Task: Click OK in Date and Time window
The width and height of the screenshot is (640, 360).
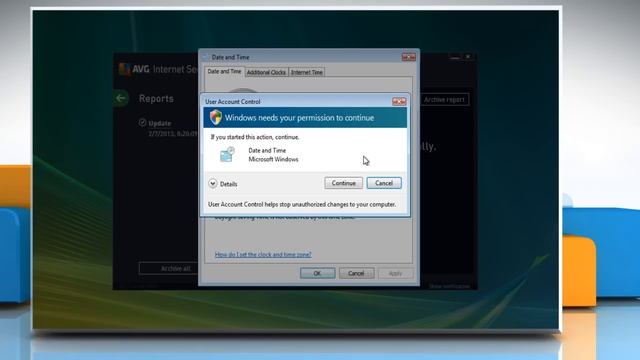Action: pos(318,273)
